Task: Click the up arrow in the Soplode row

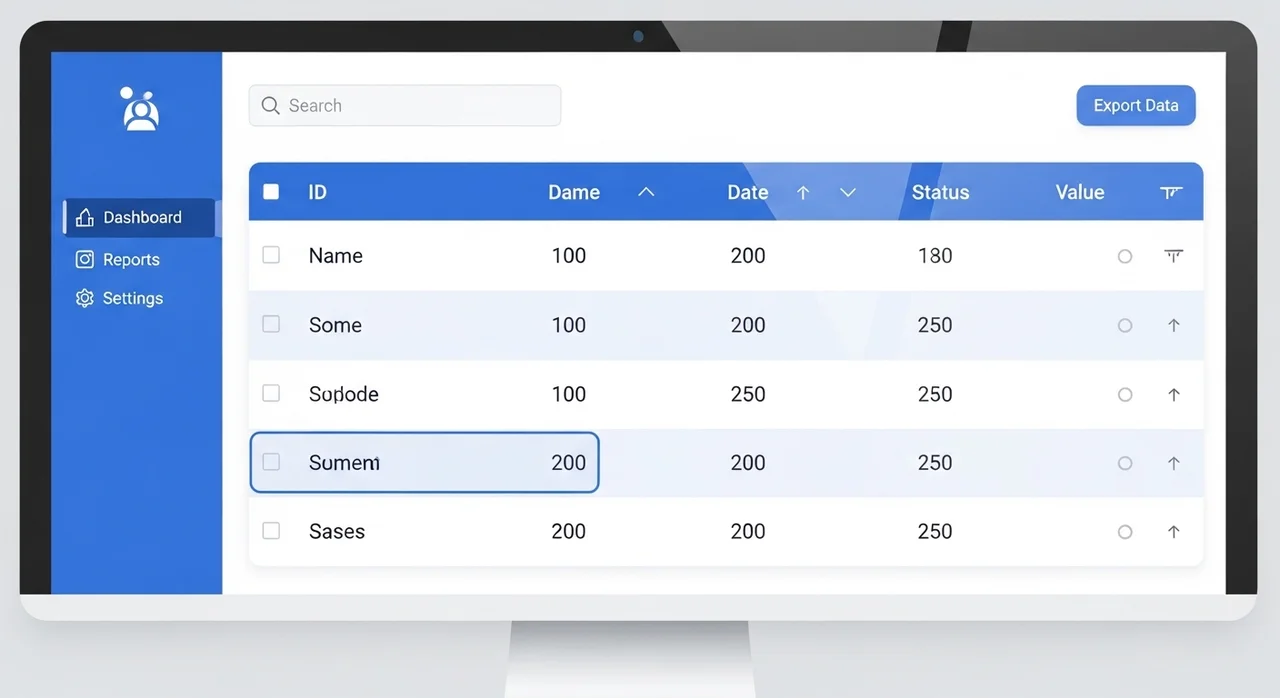Action: [x=1174, y=394]
